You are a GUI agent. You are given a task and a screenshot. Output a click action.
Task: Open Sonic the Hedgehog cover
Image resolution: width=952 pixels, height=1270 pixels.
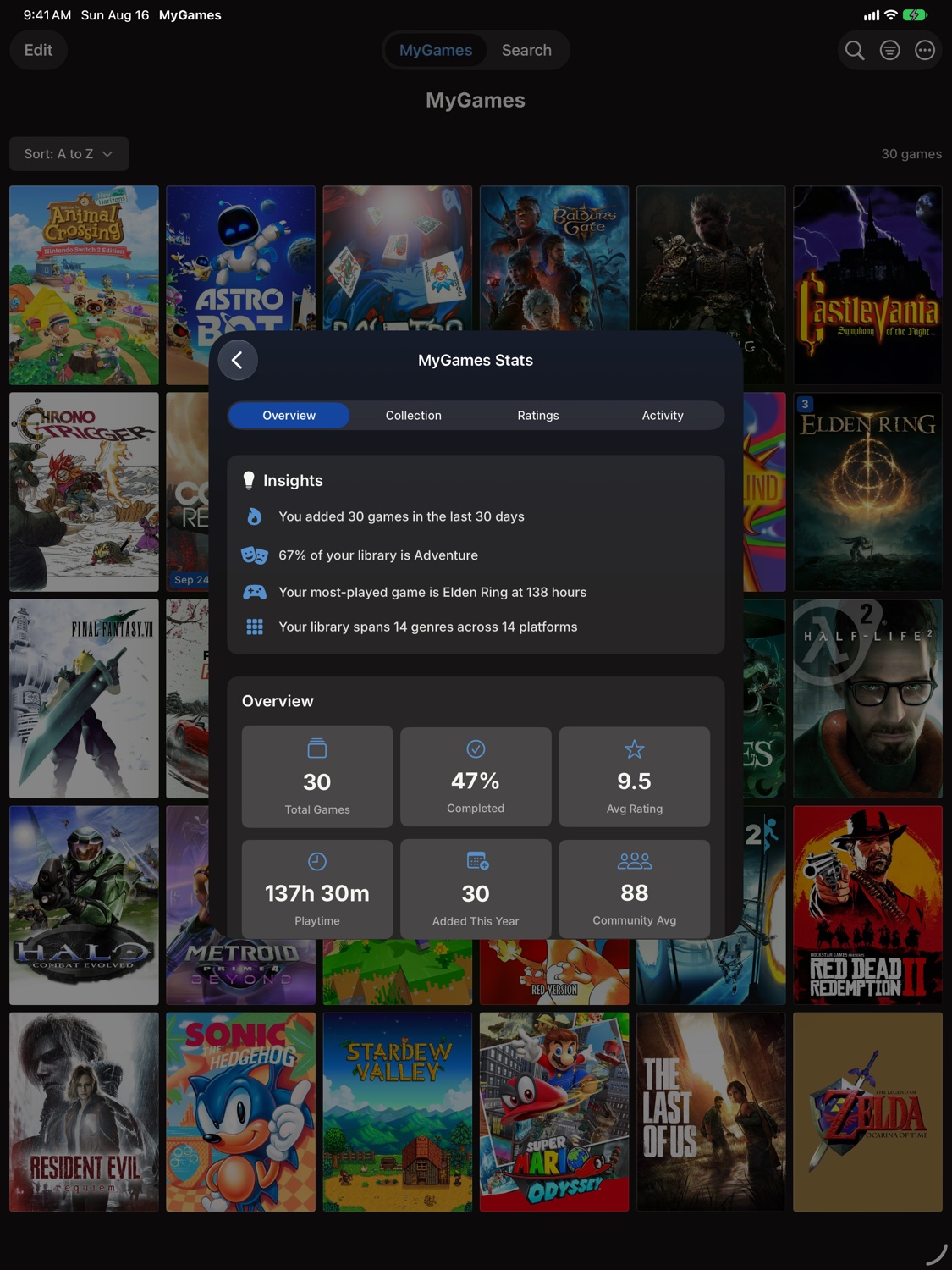[240, 1112]
